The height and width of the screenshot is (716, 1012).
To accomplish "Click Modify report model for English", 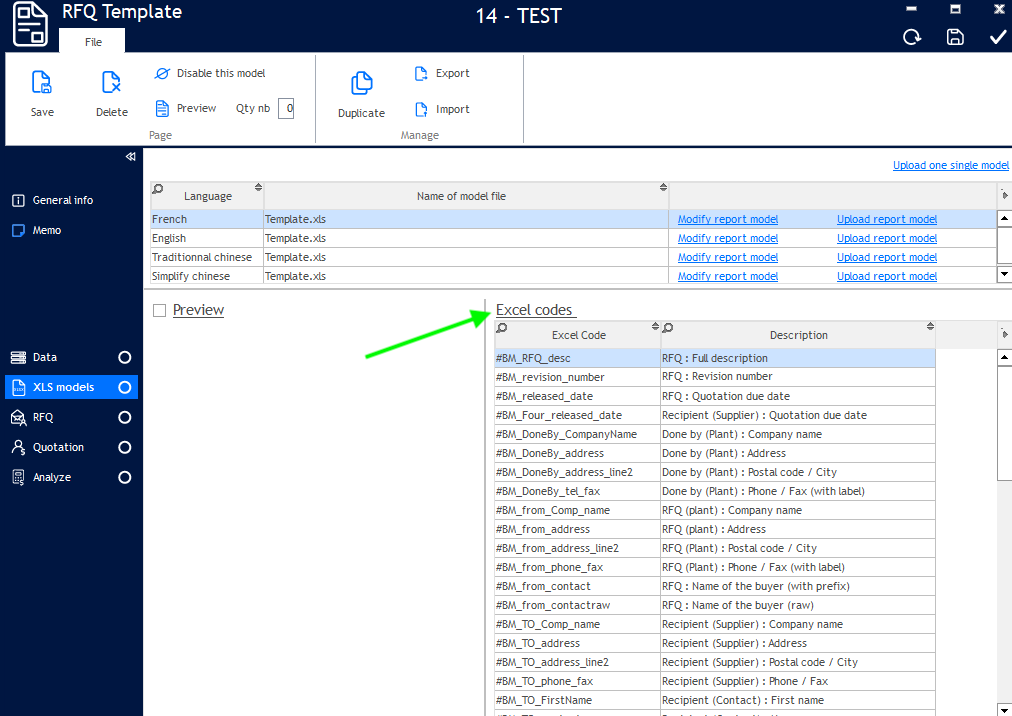I will pyautogui.click(x=727, y=238).
